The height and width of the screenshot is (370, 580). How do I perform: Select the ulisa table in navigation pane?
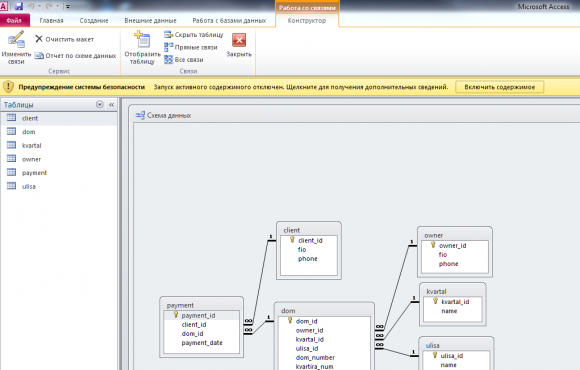[x=58, y=186]
